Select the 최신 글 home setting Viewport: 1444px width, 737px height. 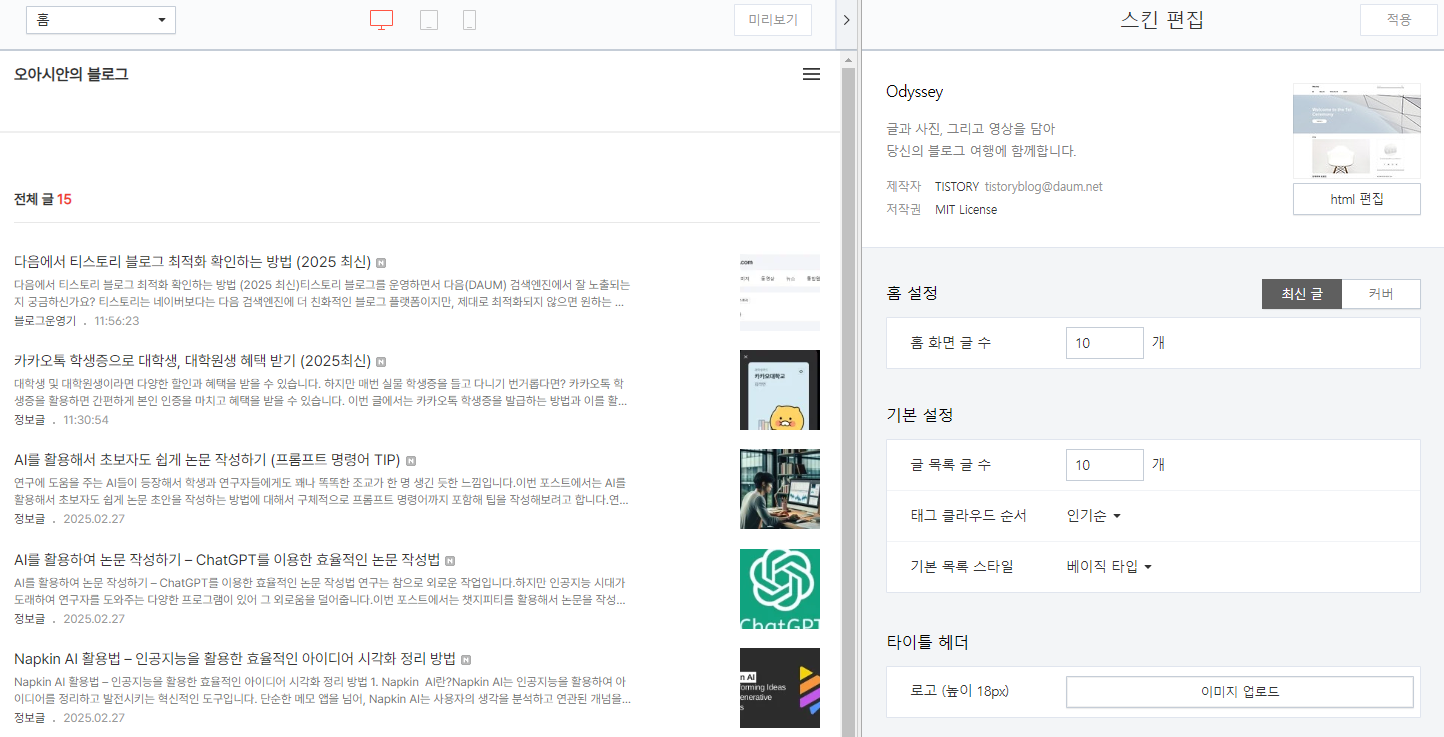[1302, 294]
